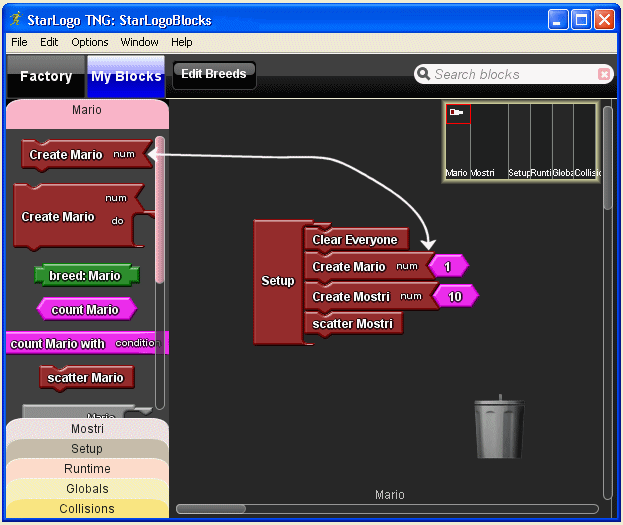Expand the Runtime drawer
The height and width of the screenshot is (525, 623).
coord(87,469)
